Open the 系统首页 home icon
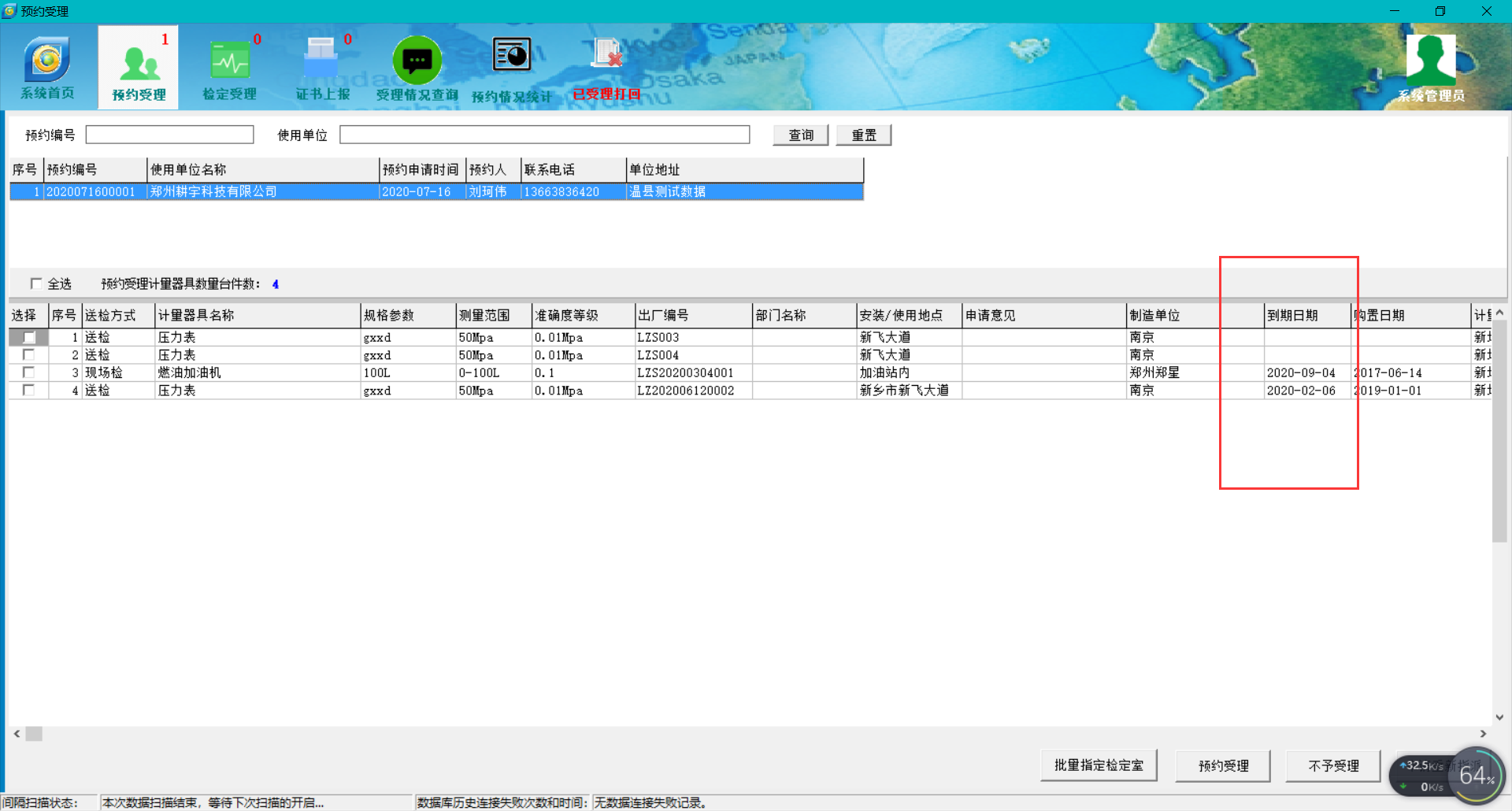This screenshot has width=1512, height=811. pyautogui.click(x=47, y=61)
